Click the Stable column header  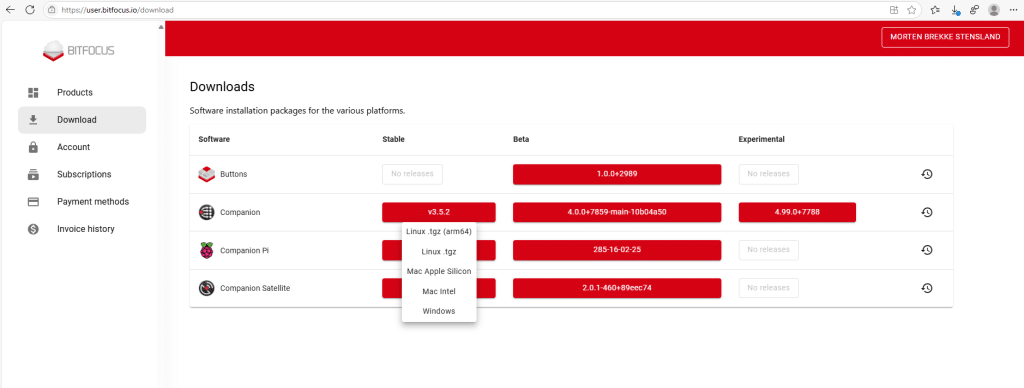pos(394,140)
